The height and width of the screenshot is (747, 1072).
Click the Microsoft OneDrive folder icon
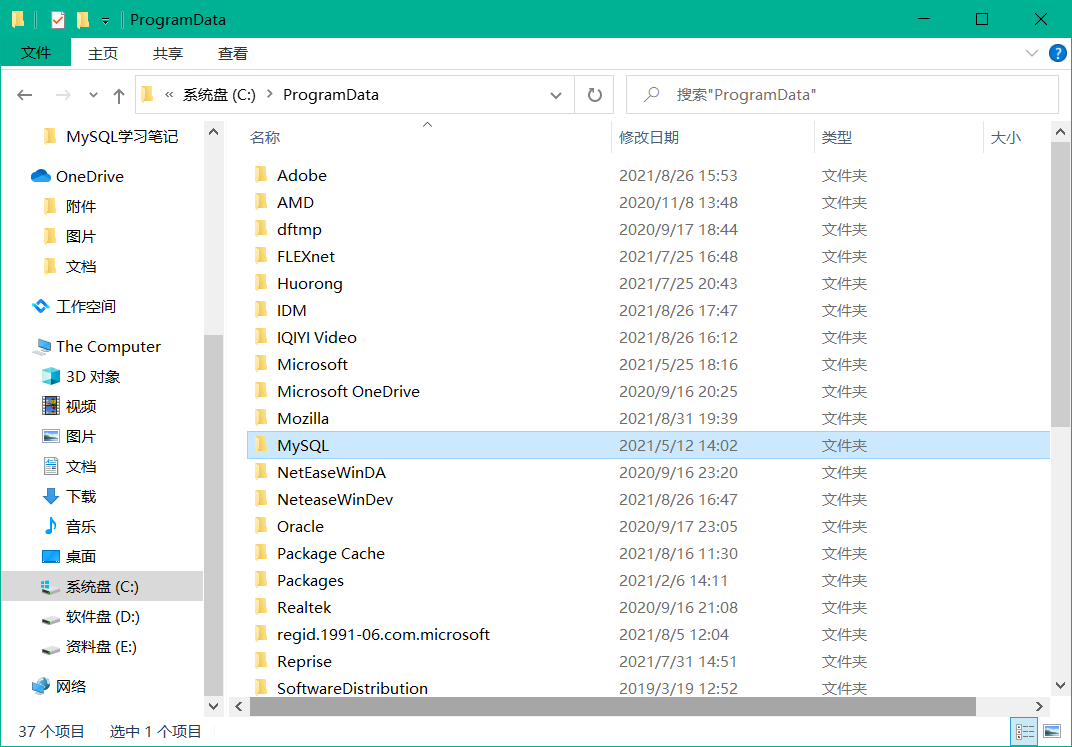click(260, 391)
